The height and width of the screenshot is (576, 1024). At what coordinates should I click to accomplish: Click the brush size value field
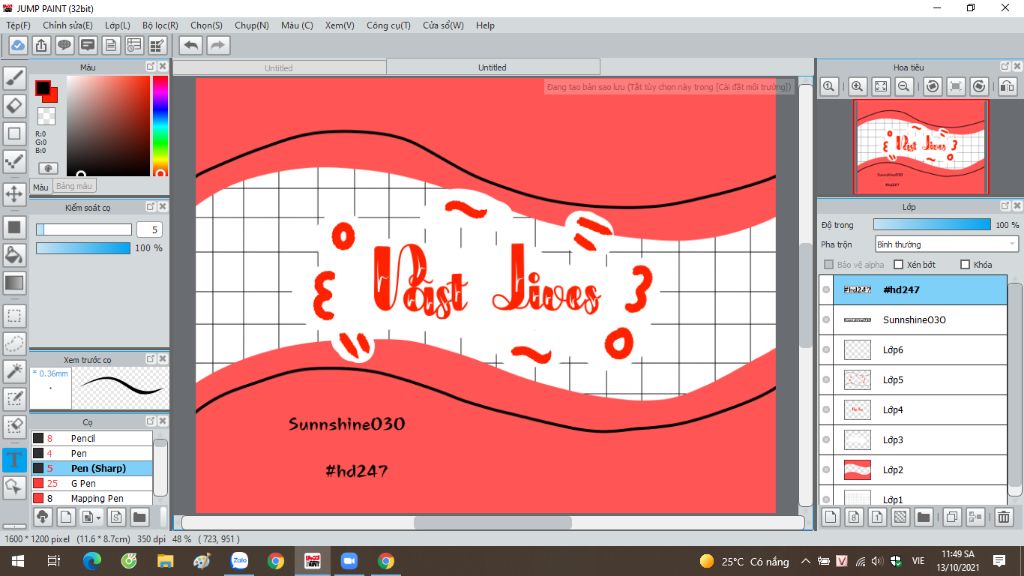[149, 229]
